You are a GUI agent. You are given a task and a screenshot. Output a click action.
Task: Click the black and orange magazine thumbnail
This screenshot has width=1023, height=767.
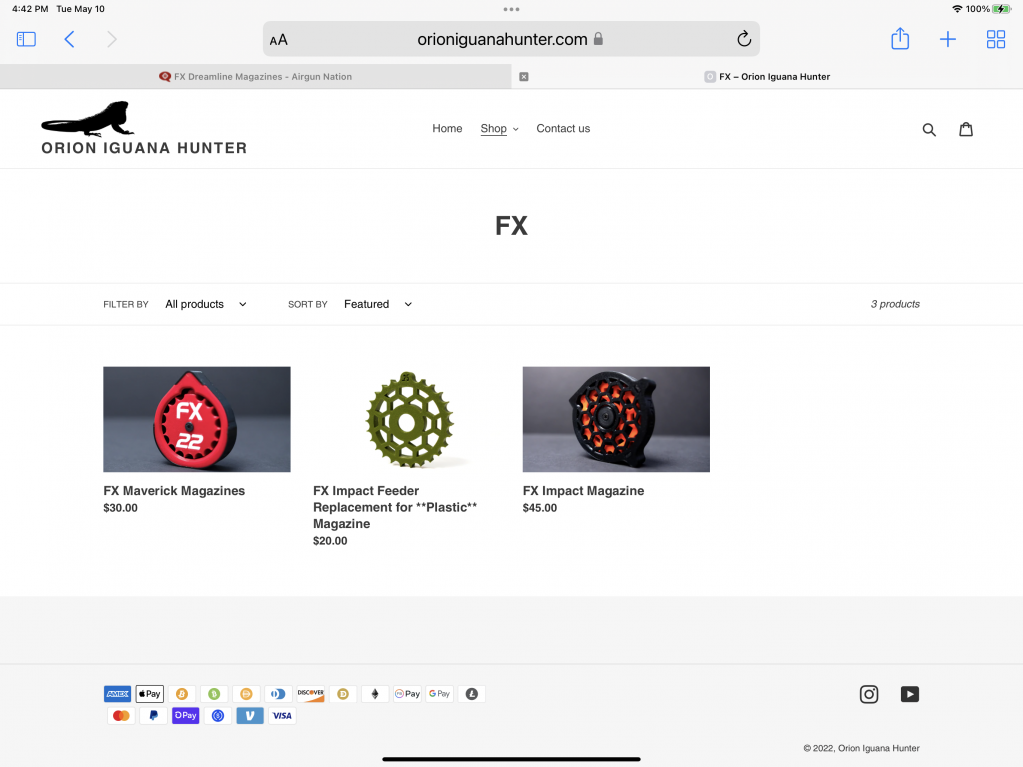616,419
